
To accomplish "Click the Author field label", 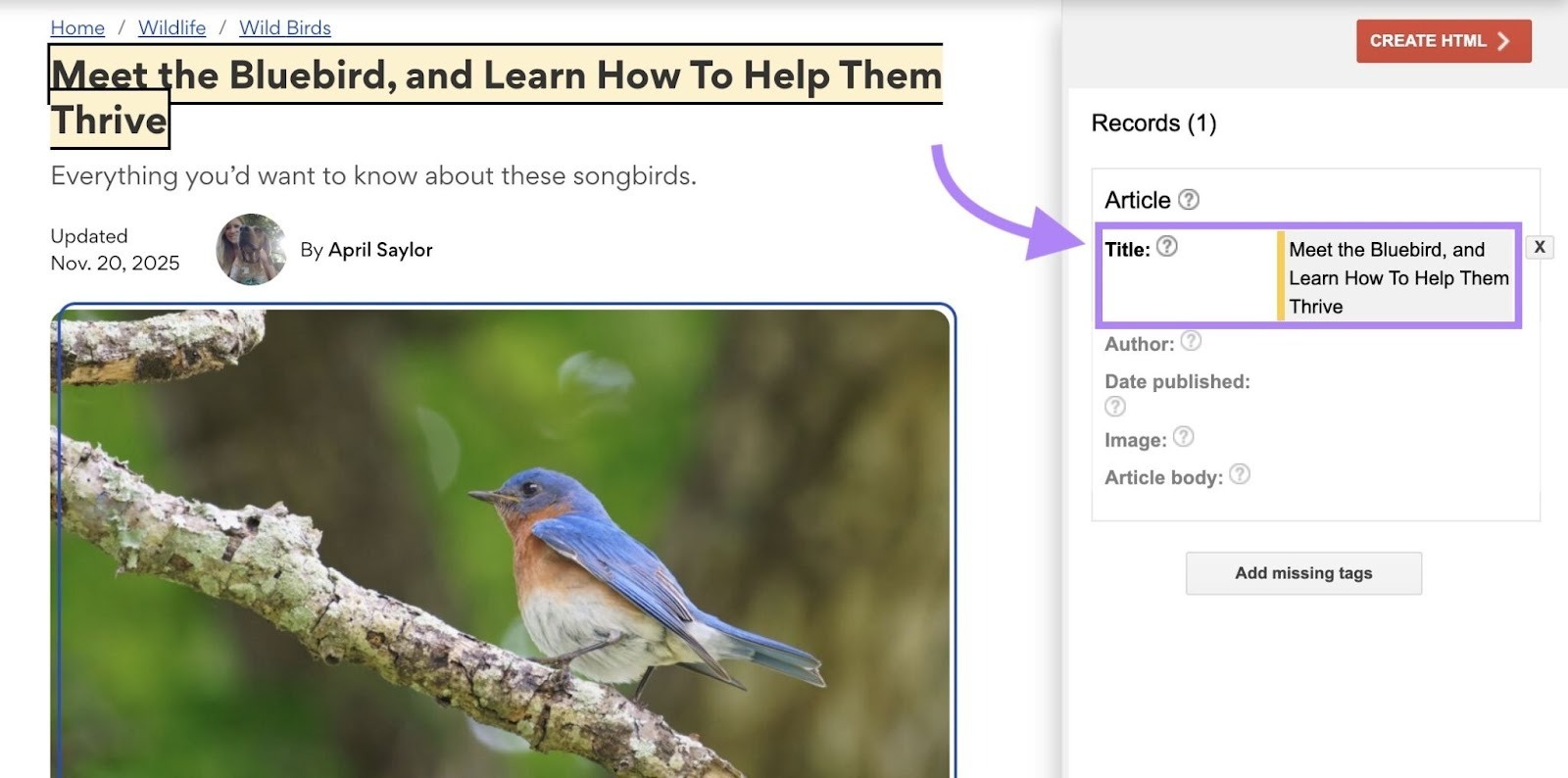I will coord(1139,344).
